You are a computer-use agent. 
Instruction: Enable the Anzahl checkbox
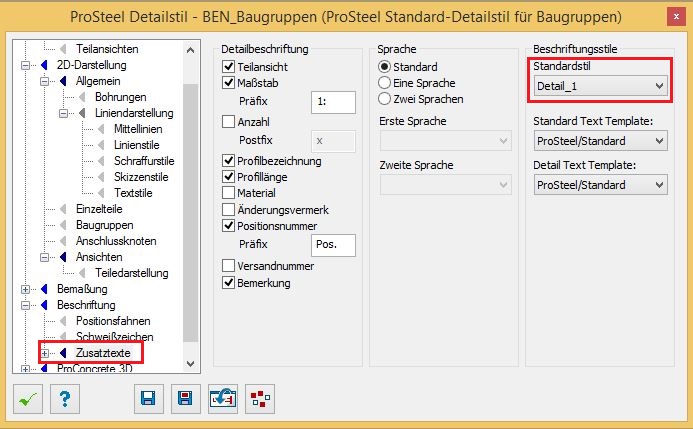click(x=228, y=121)
